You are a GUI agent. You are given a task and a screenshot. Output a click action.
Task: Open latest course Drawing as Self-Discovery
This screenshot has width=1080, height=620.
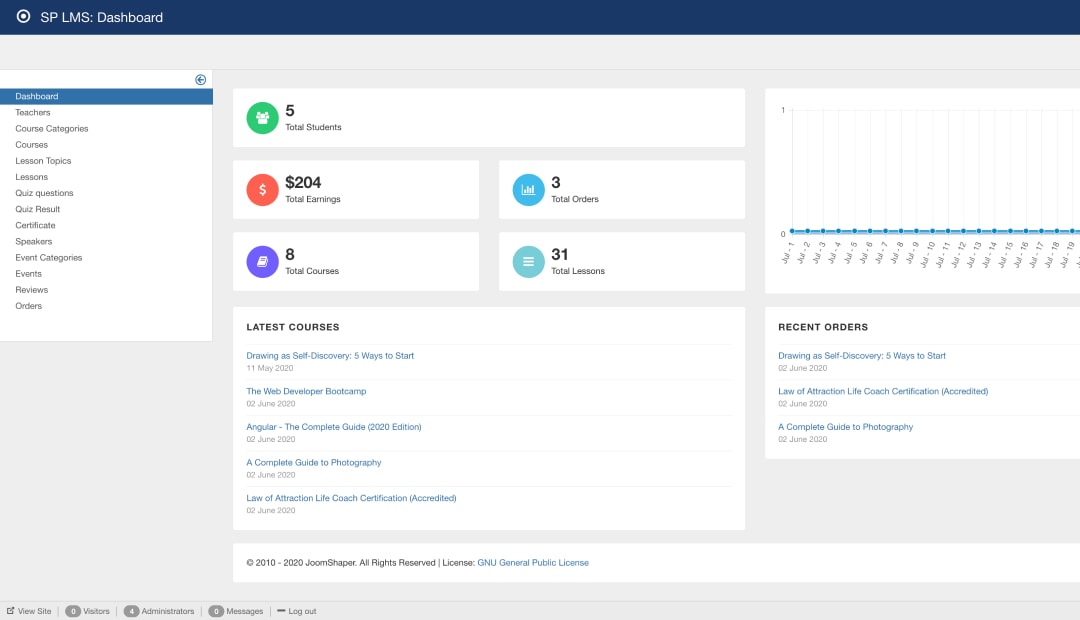click(x=330, y=355)
